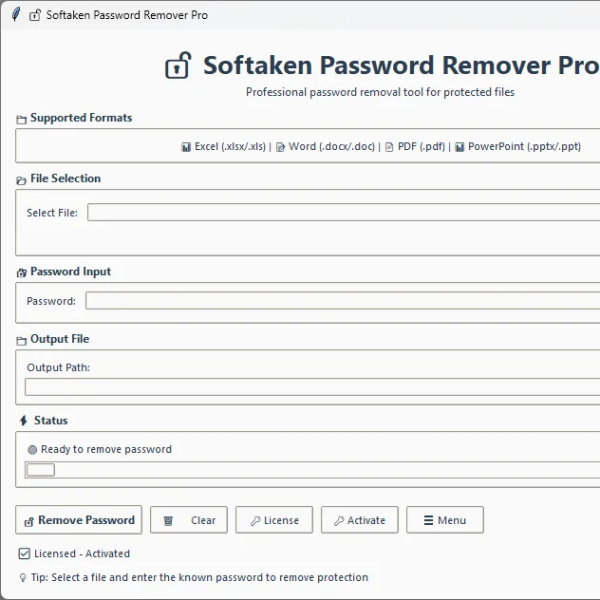Screen dimensions: 600x600
Task: Click the Activate button
Action: 360,520
